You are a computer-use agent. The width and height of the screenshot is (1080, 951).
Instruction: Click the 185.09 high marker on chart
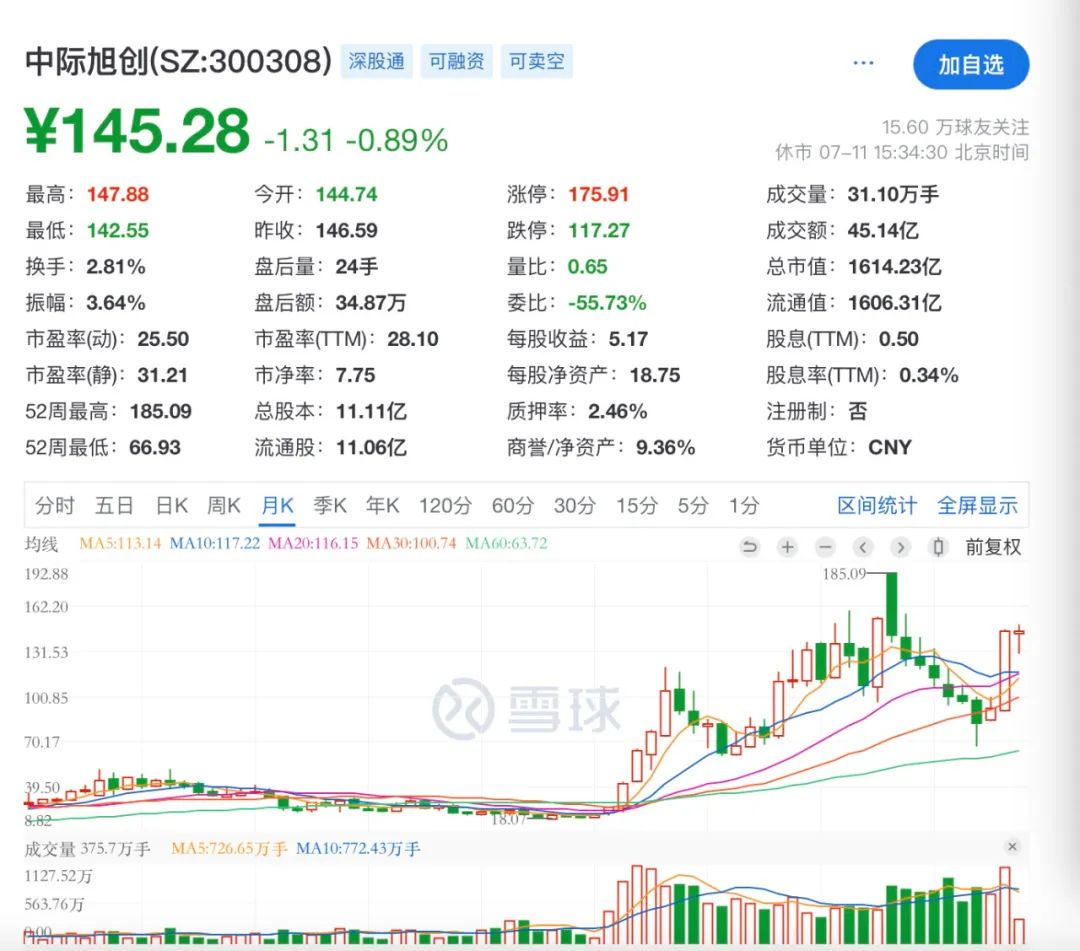click(x=844, y=574)
